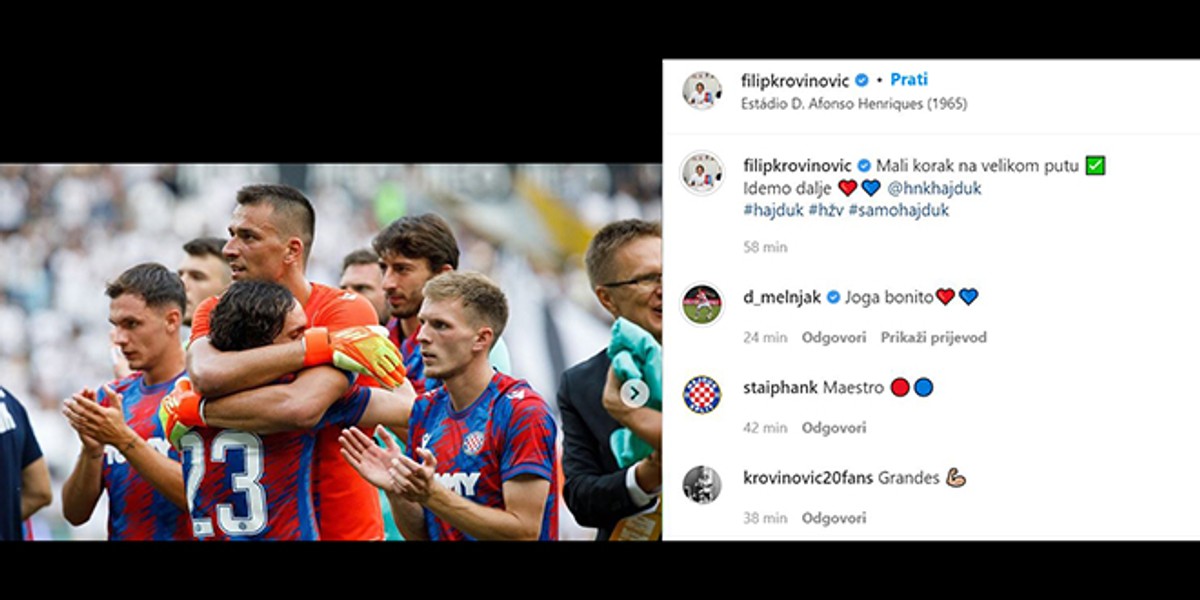Follow the account with Prati
The height and width of the screenshot is (600, 1200).
click(908, 80)
